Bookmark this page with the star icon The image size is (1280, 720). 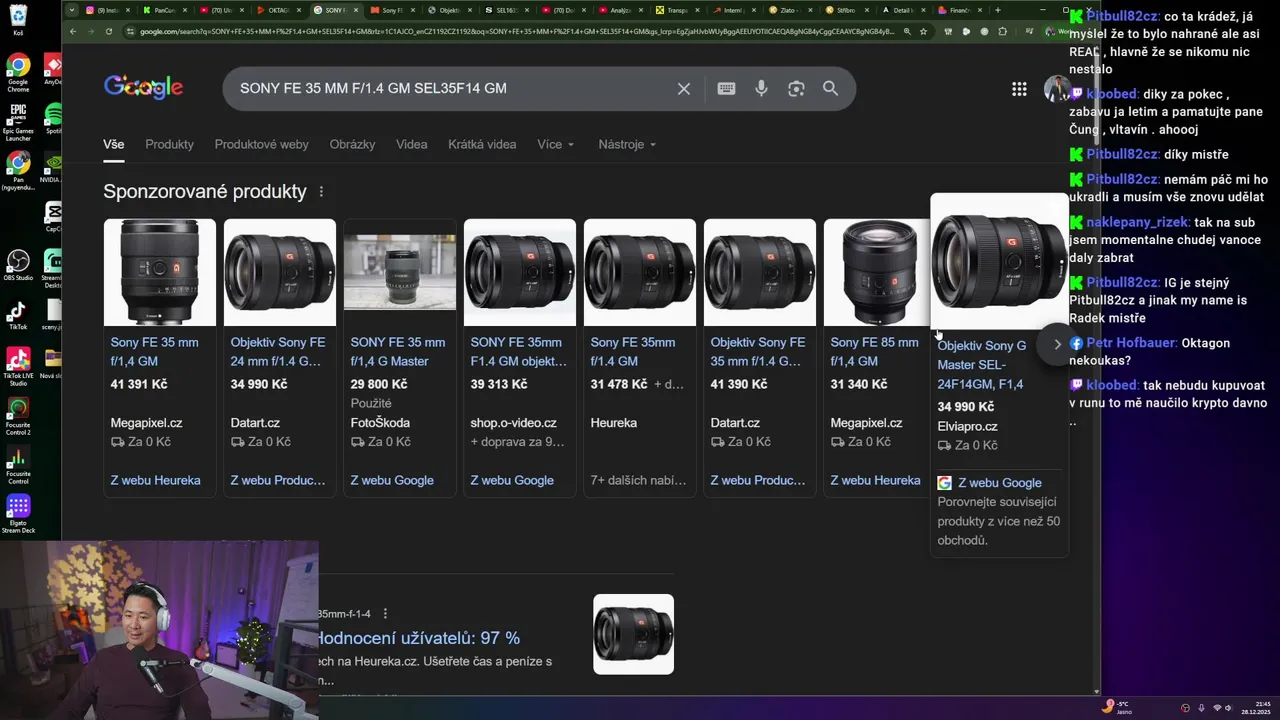(923, 31)
